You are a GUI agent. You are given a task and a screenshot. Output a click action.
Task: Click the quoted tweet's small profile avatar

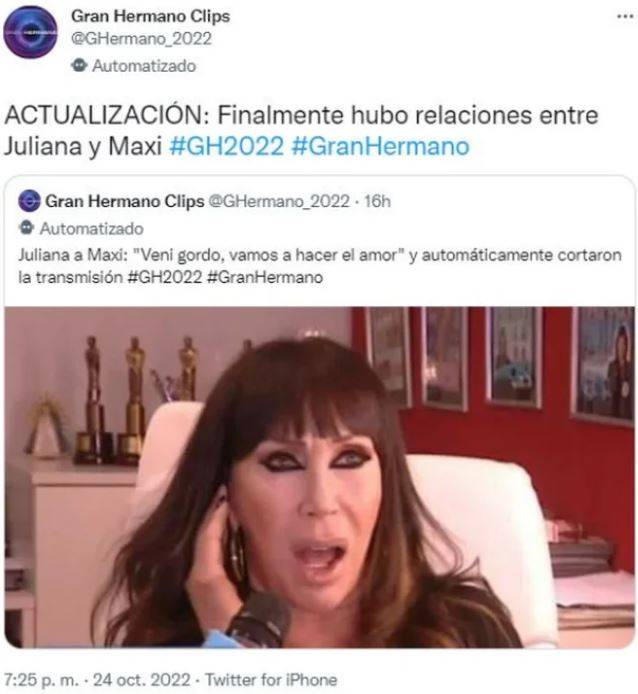coord(29,201)
